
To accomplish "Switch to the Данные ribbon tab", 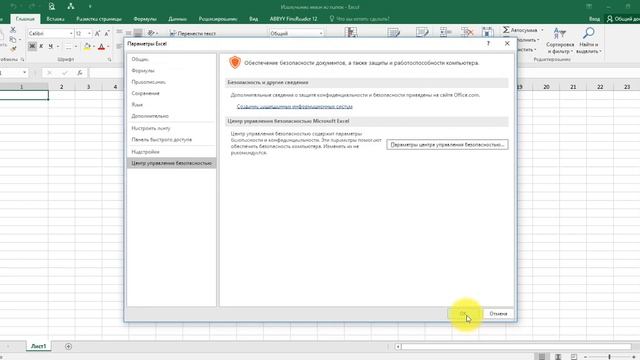I will pos(178,19).
